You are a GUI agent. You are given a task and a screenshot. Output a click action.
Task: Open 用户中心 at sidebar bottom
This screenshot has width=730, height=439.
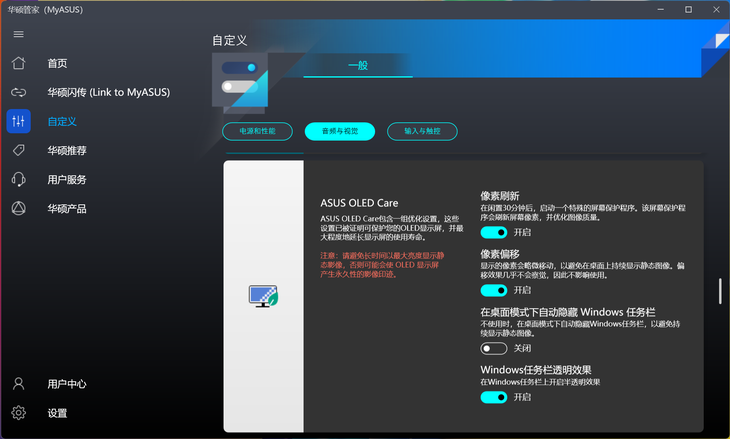pyautogui.click(x=67, y=384)
